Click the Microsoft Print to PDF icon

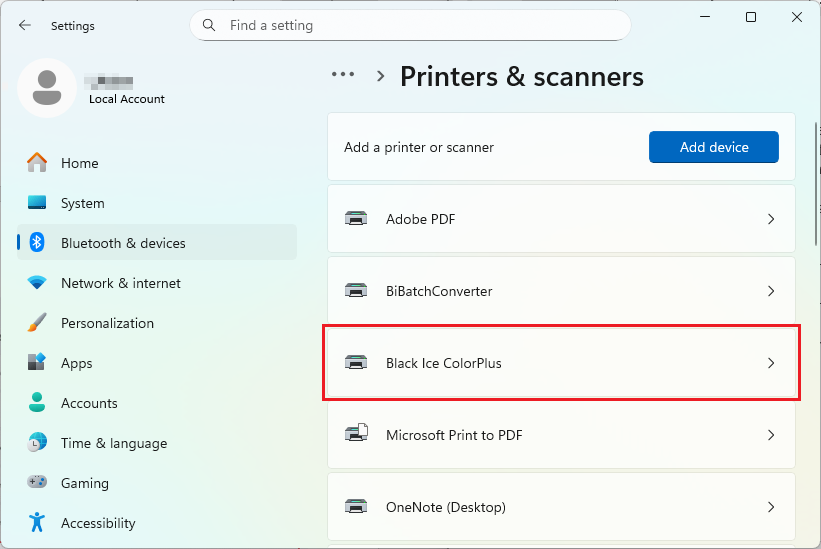(356, 435)
